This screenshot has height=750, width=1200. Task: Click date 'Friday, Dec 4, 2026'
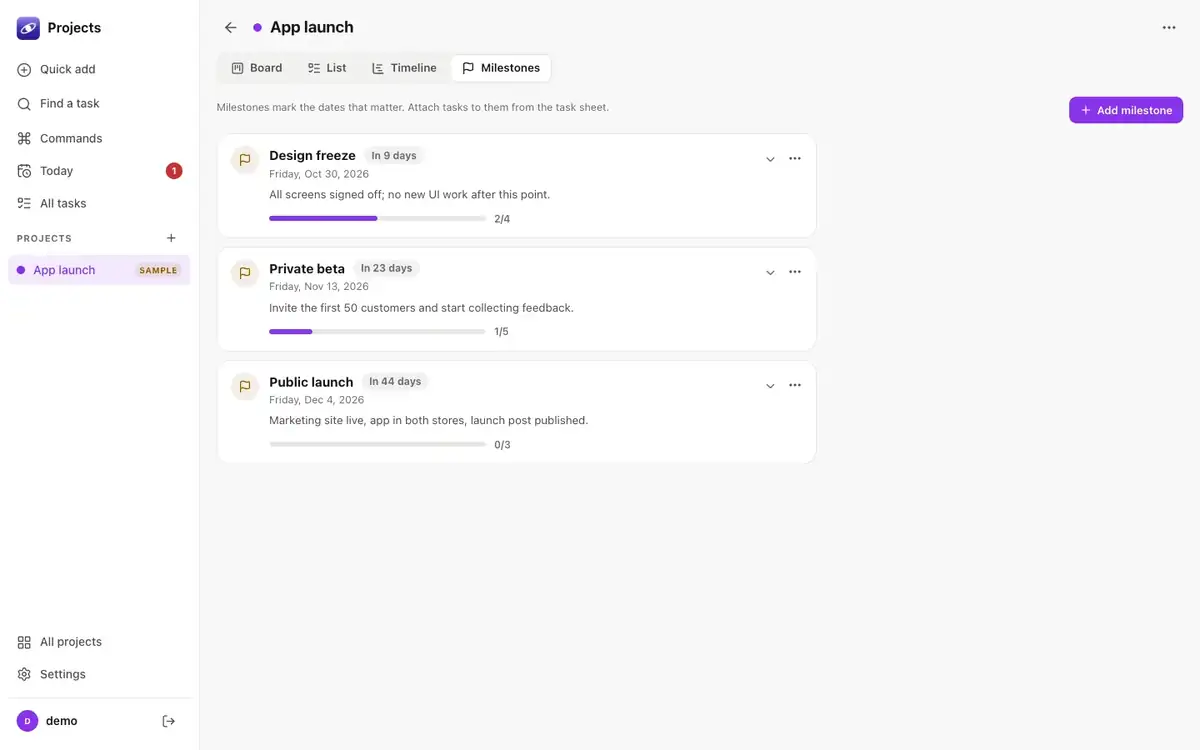316,400
